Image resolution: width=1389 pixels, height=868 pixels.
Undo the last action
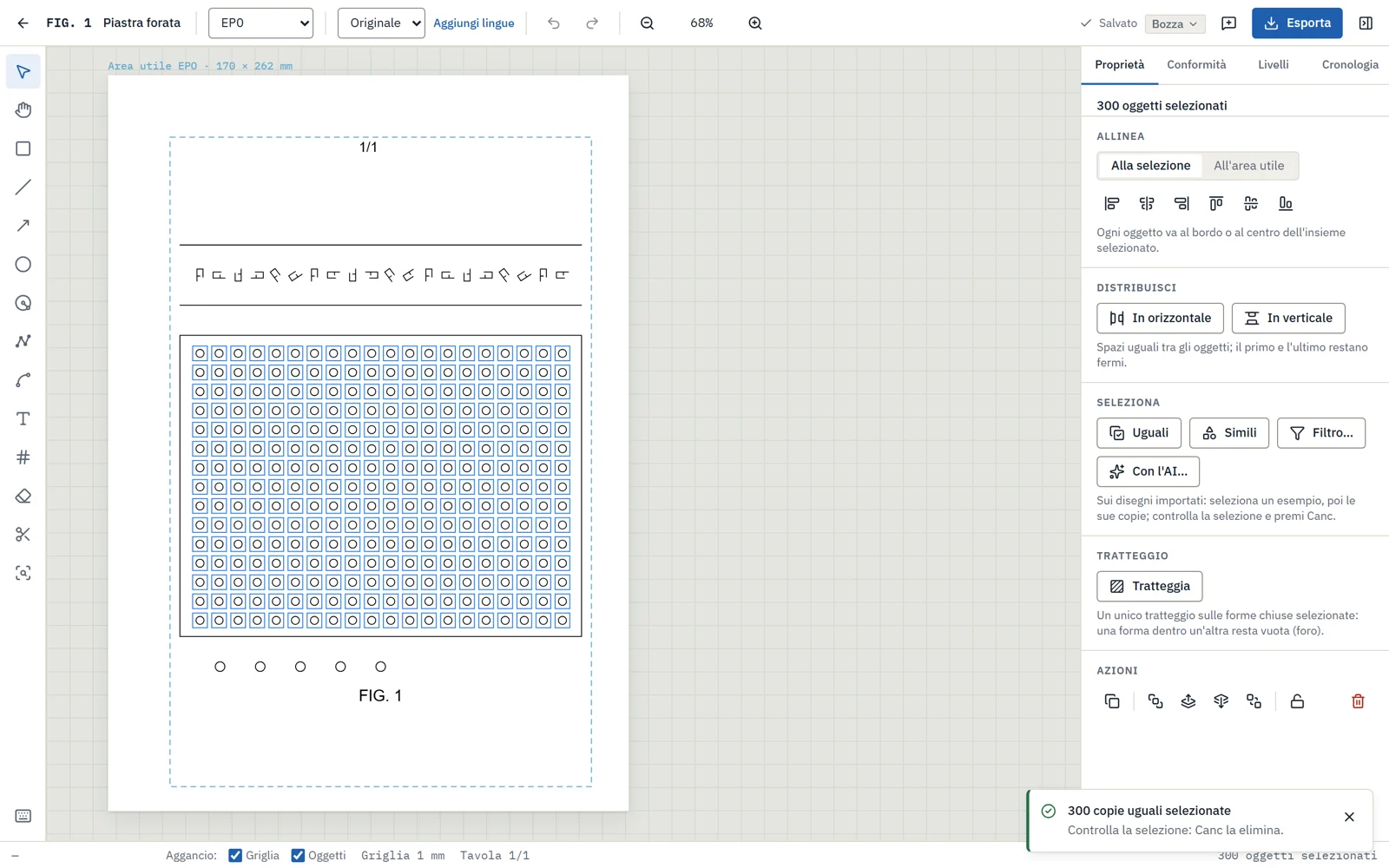pyautogui.click(x=554, y=23)
